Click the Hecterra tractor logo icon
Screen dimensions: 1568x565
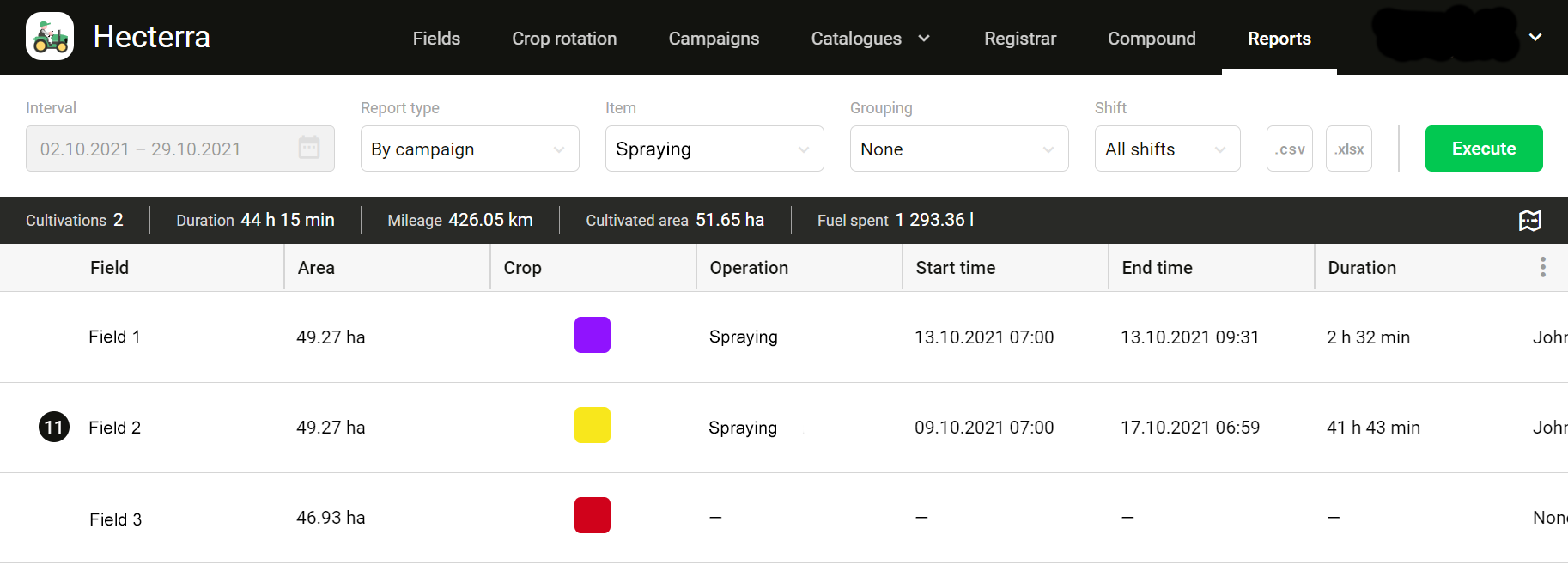(x=50, y=37)
